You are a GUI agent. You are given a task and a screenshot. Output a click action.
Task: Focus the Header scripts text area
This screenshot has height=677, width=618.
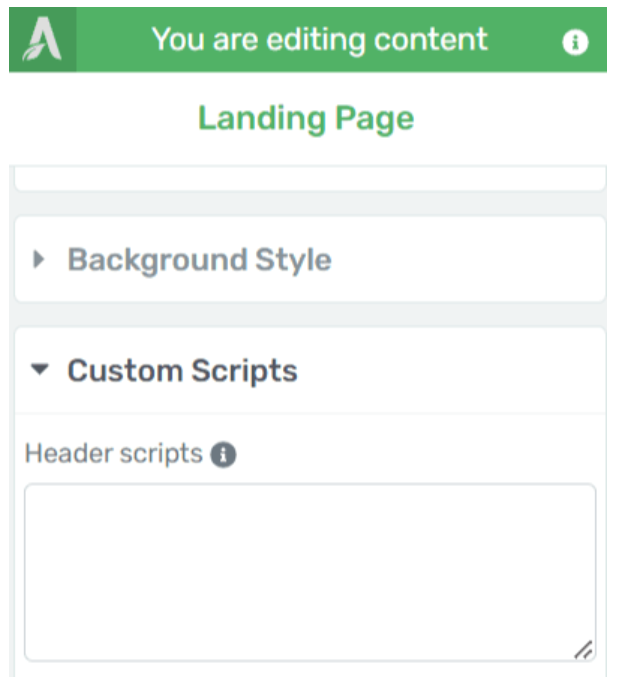pyautogui.click(x=309, y=570)
